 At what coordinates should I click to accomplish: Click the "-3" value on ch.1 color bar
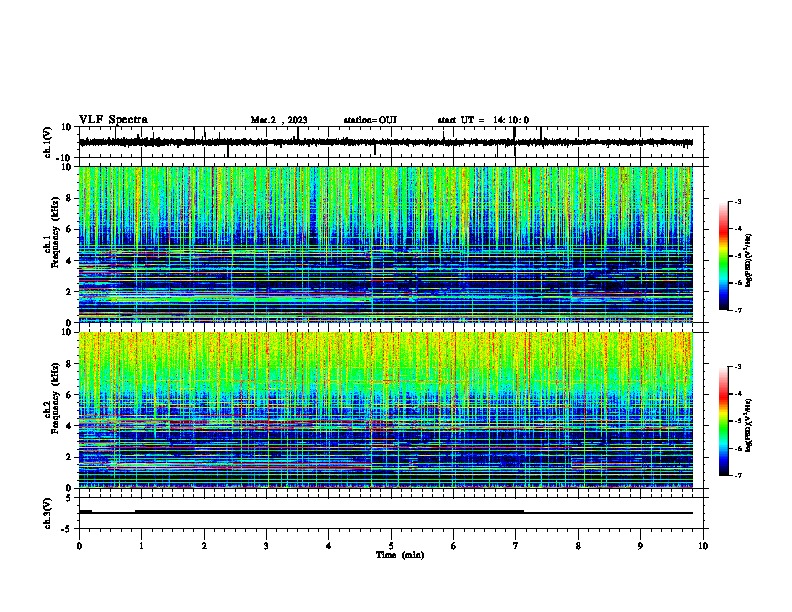coord(738,202)
